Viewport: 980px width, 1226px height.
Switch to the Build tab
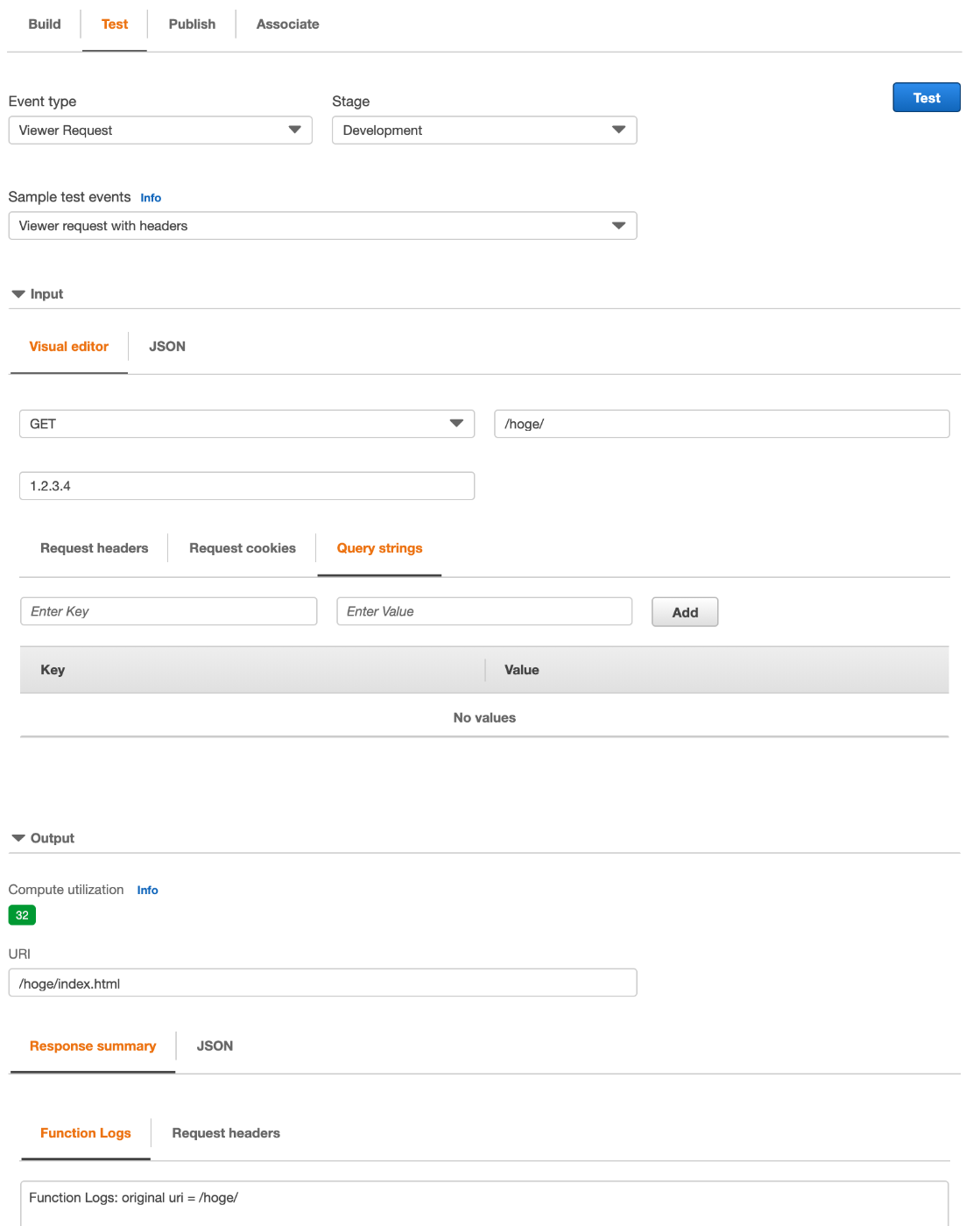click(45, 25)
